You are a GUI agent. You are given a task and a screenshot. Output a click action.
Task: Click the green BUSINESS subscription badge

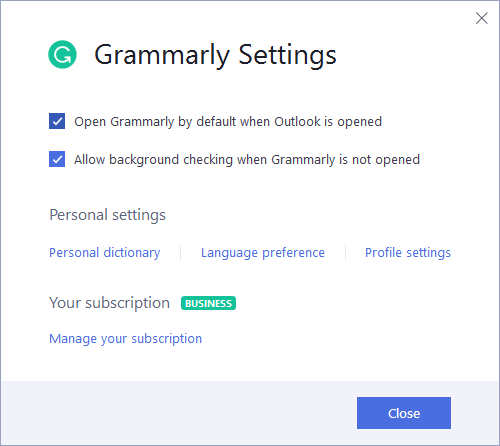tap(208, 303)
